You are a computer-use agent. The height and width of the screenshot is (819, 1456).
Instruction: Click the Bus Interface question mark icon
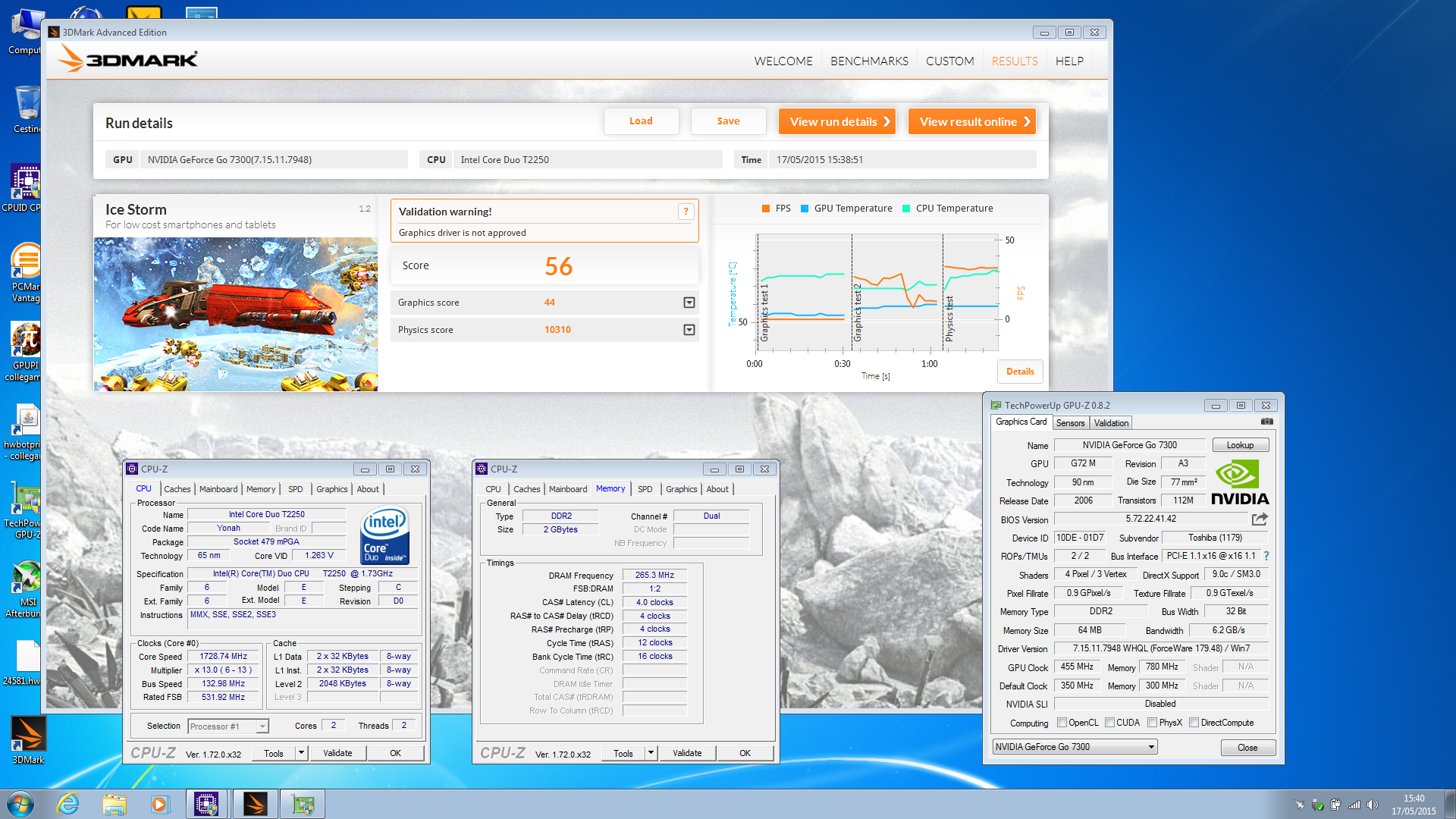(1266, 556)
